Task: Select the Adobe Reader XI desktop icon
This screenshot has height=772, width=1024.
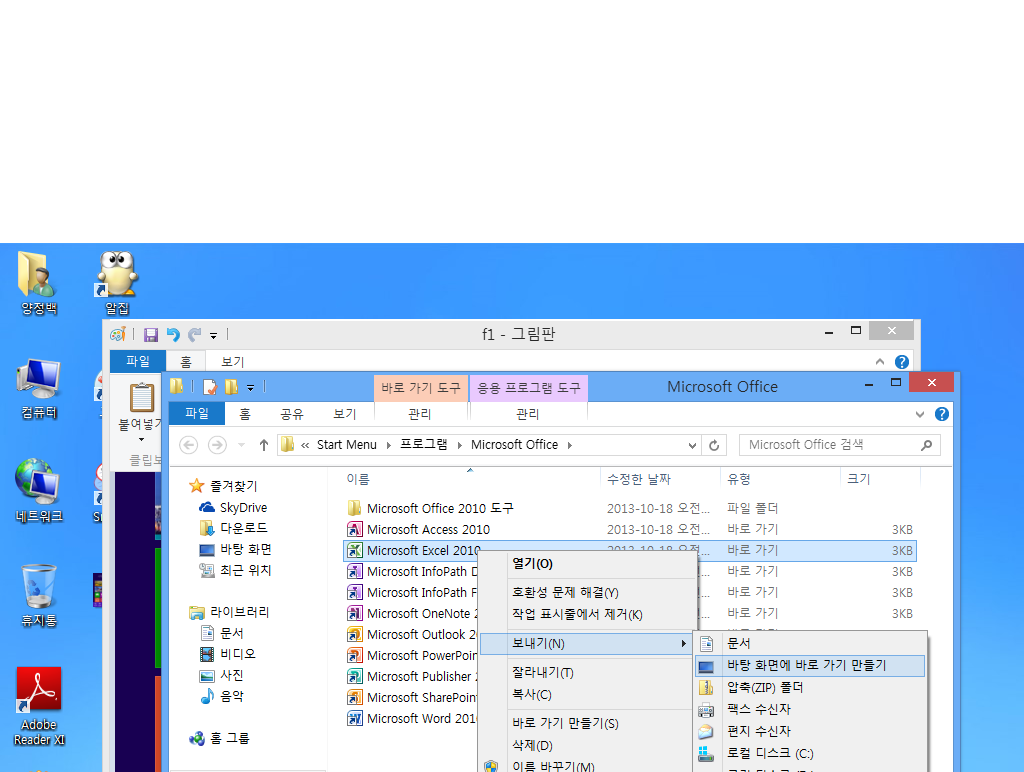Action: [39, 707]
